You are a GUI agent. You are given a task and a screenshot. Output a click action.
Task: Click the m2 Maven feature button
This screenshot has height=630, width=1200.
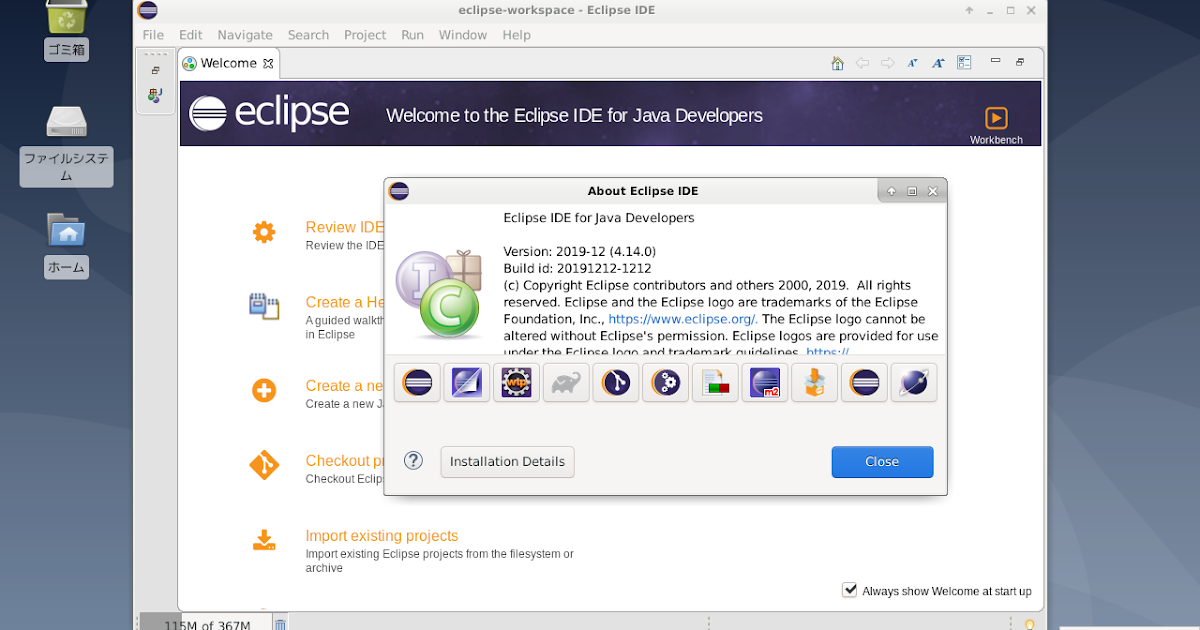point(765,382)
